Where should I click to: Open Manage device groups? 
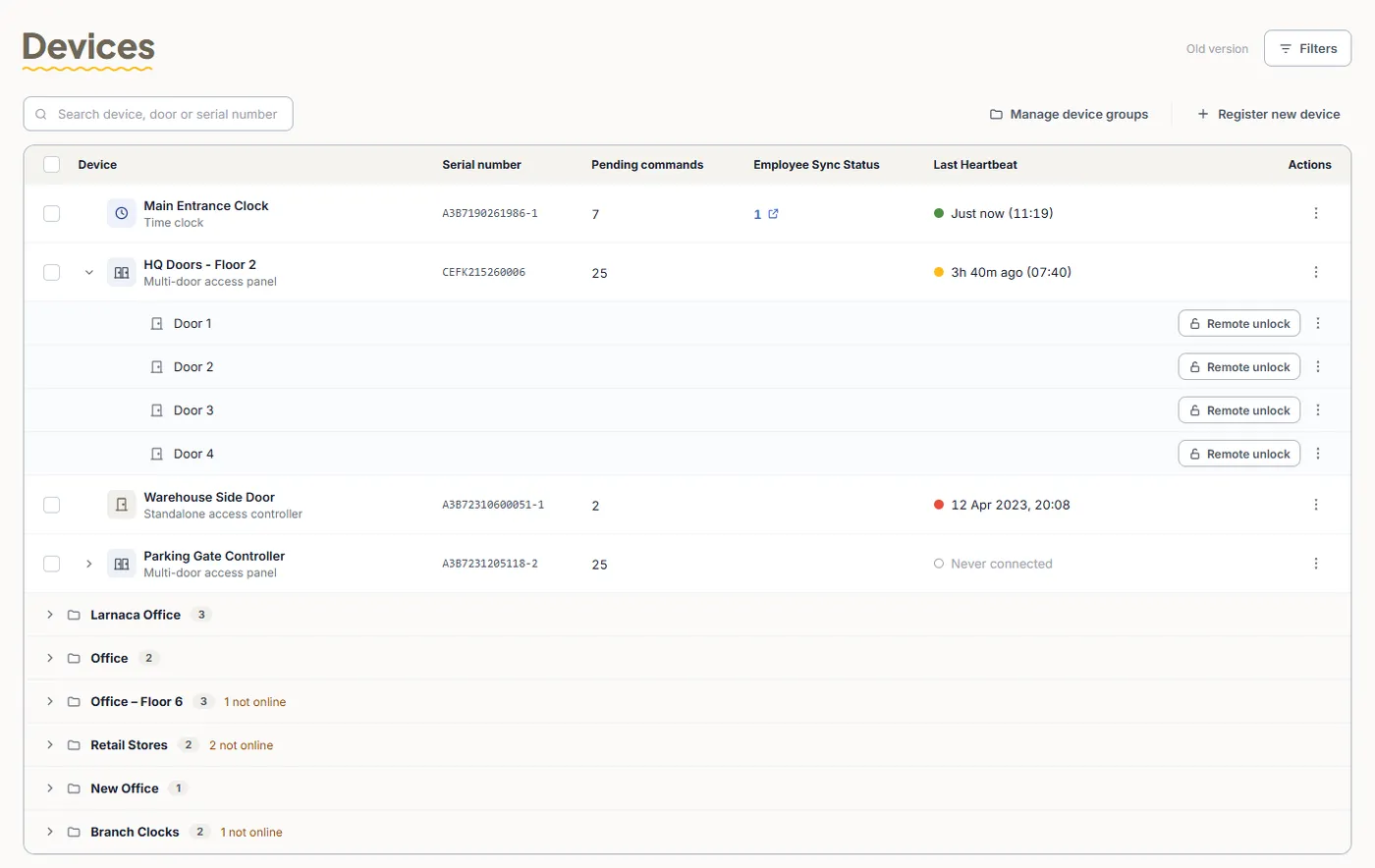1069,114
